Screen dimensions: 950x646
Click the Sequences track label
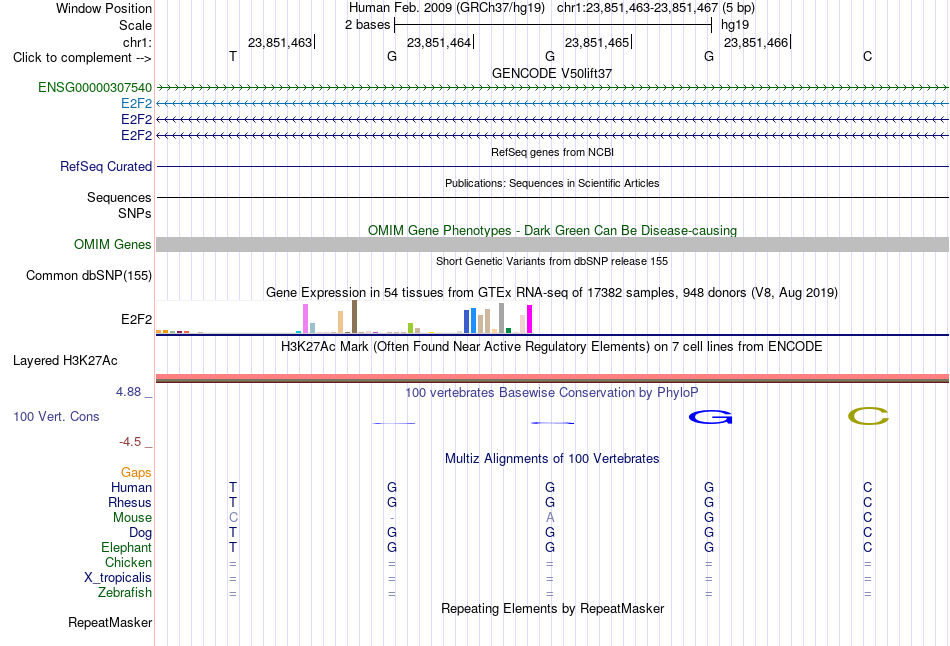click(x=119, y=197)
